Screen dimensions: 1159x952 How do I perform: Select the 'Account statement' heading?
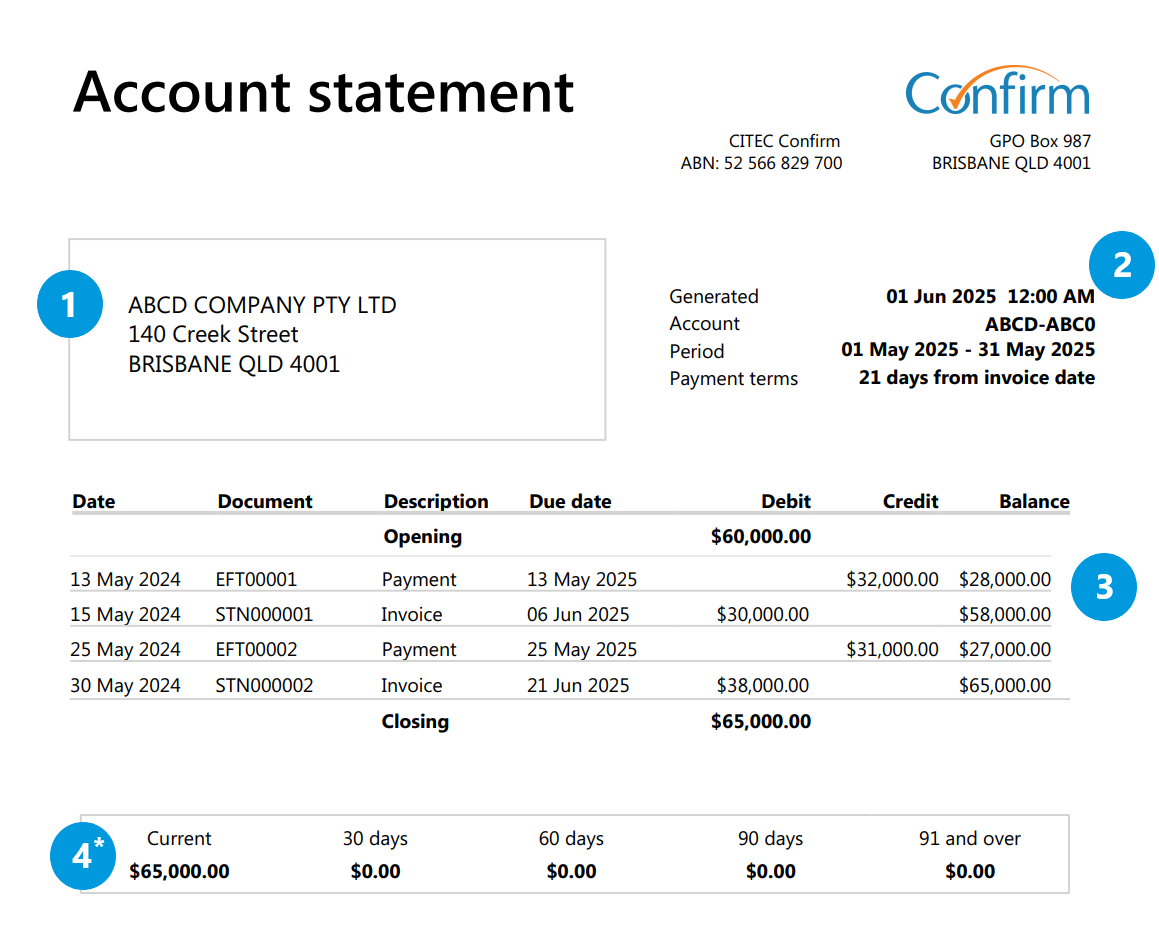point(323,92)
